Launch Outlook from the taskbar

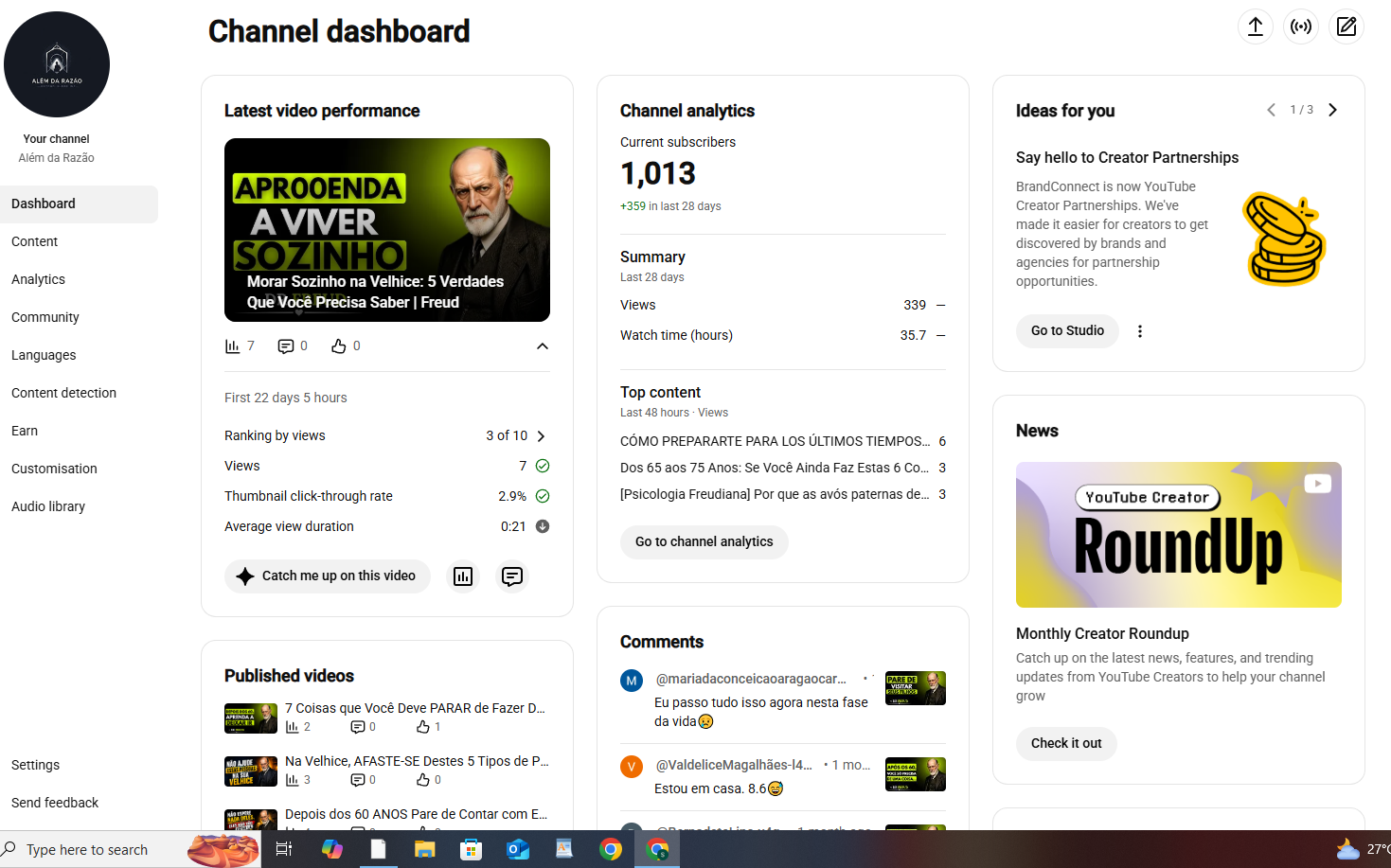pos(518,849)
